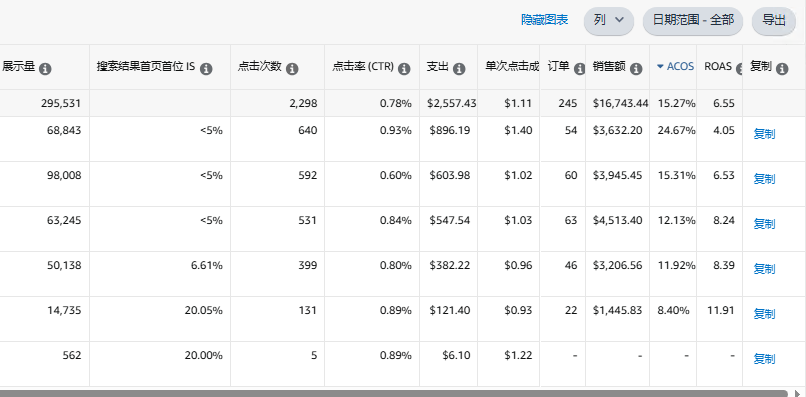Click info icon next to 点击次数

pyautogui.click(x=292, y=69)
